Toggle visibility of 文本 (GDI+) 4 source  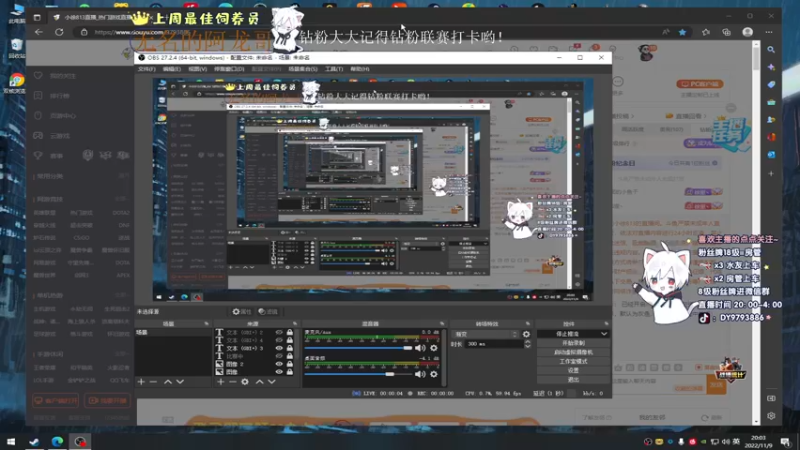point(279,340)
